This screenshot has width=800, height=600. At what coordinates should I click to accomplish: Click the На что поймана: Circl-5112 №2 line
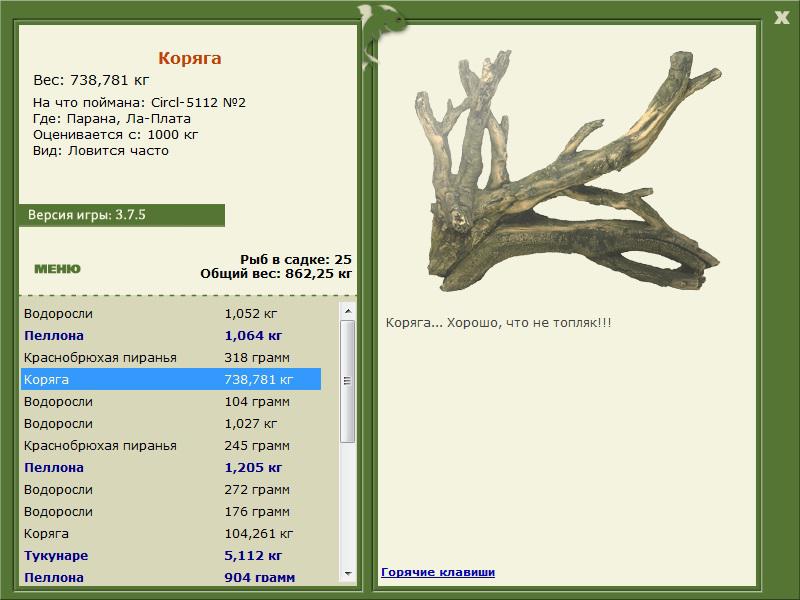tap(139, 103)
